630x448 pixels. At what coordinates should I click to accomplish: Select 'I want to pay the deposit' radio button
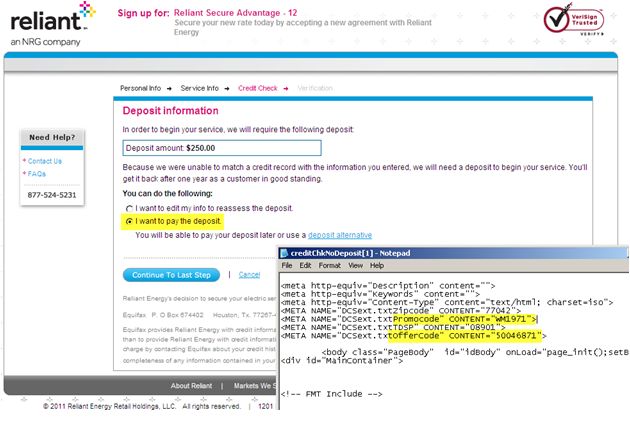[x=129, y=221]
